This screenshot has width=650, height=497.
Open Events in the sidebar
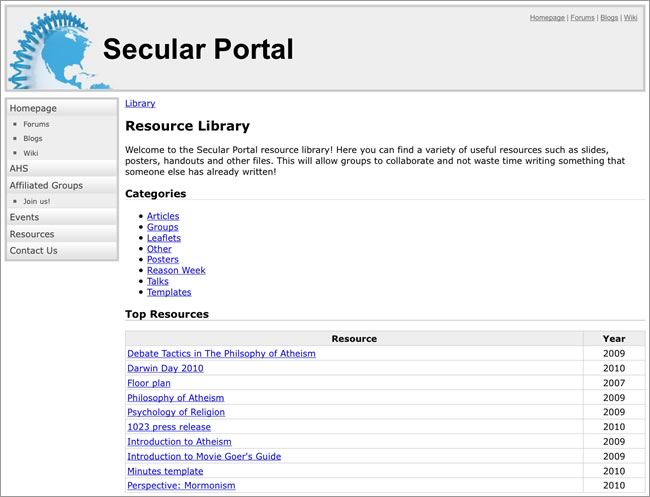click(x=24, y=217)
